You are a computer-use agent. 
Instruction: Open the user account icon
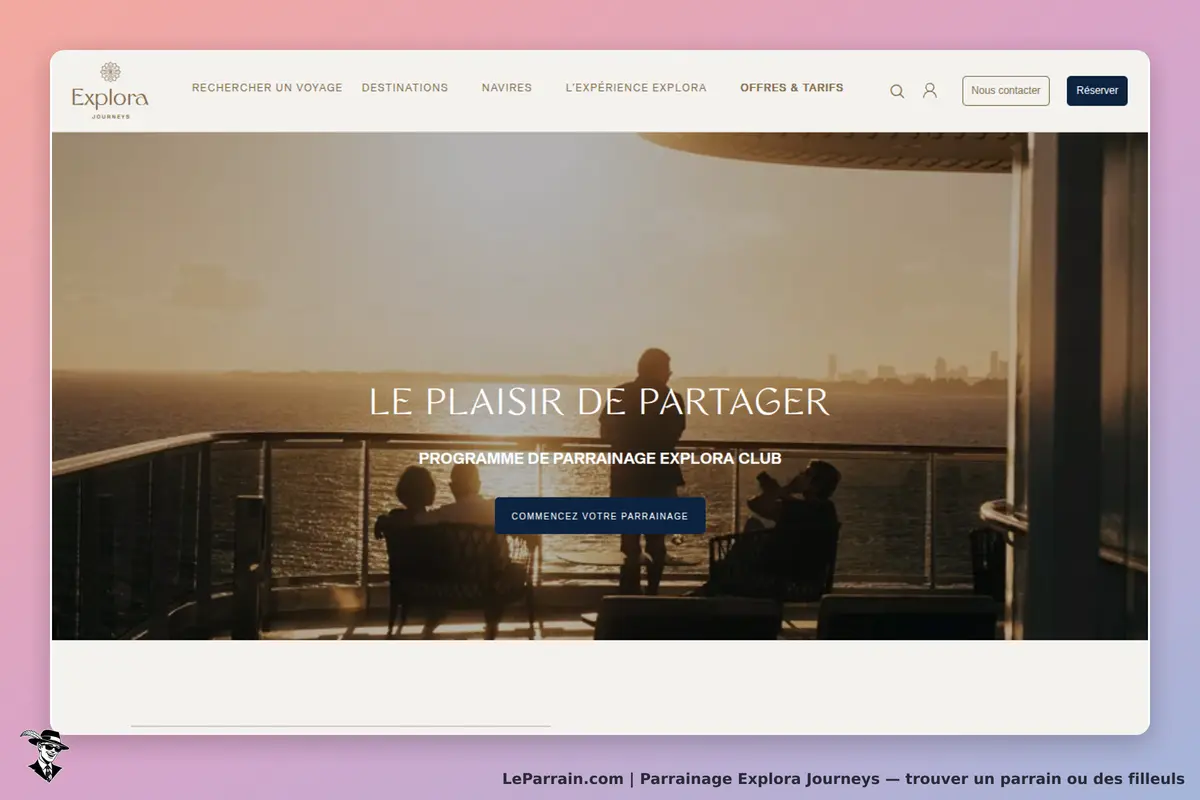[x=930, y=91]
